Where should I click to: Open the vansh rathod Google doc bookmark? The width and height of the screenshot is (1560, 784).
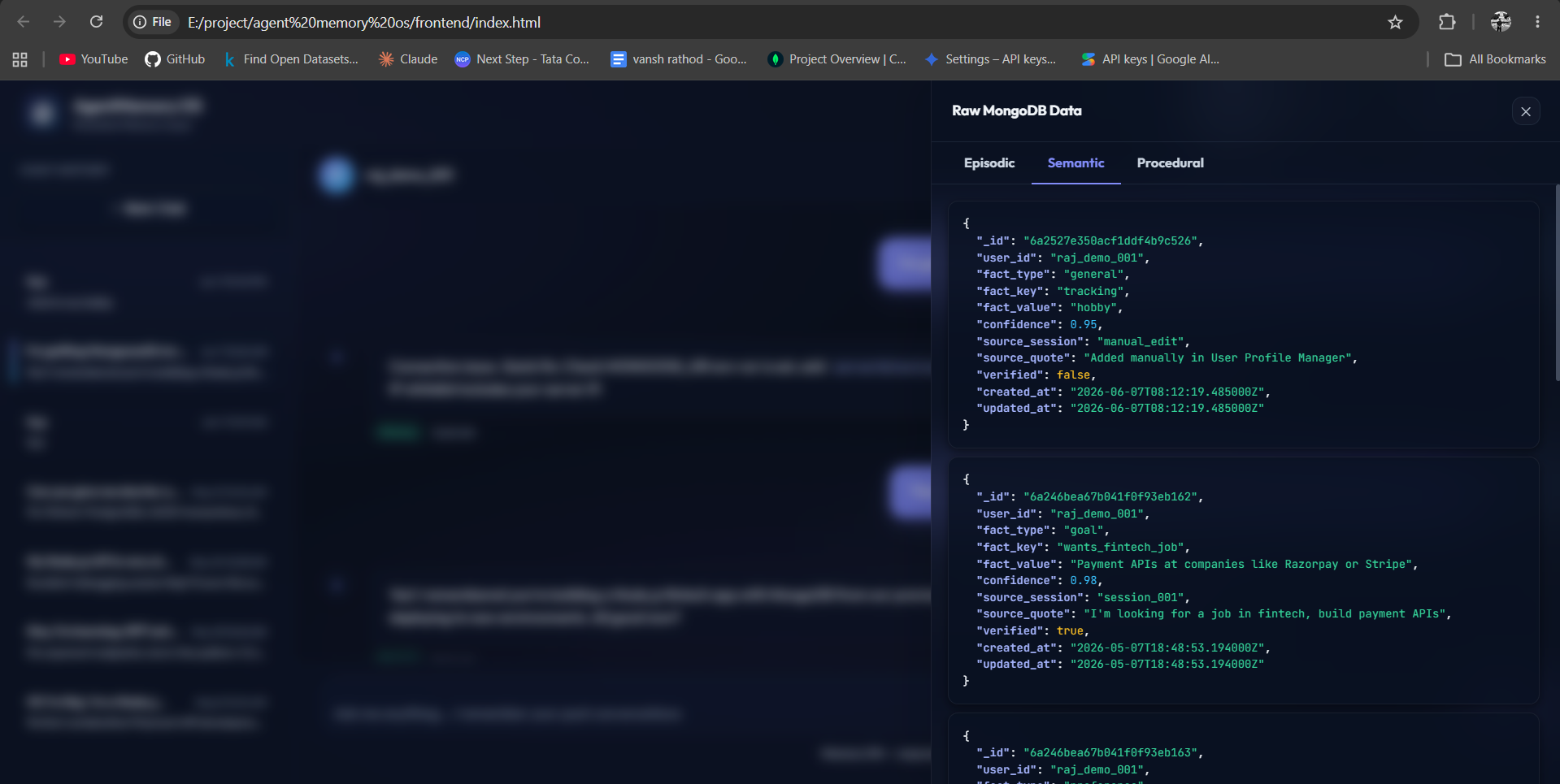coord(679,59)
